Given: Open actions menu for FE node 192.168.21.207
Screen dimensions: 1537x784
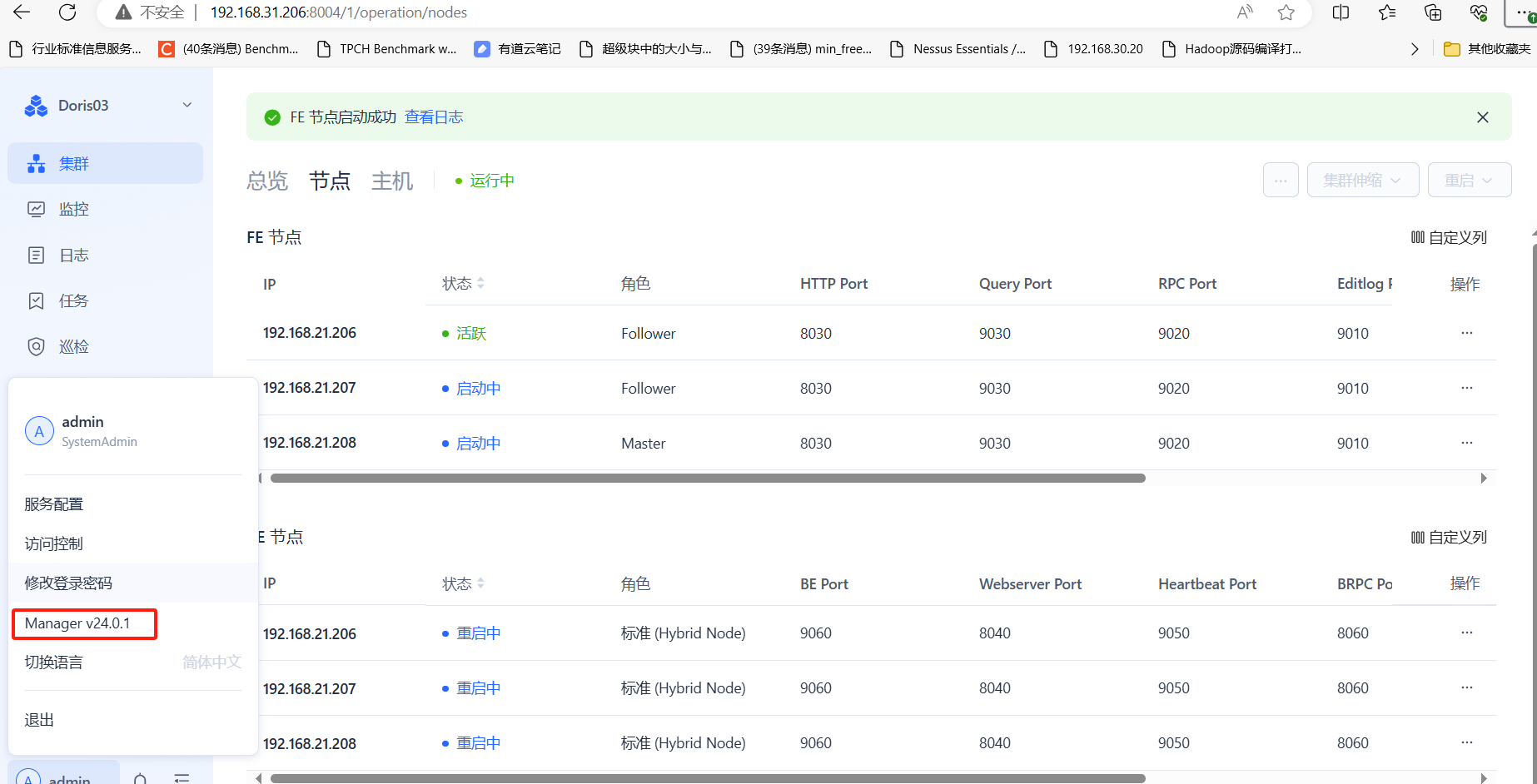Looking at the screenshot, I should click(x=1467, y=388).
